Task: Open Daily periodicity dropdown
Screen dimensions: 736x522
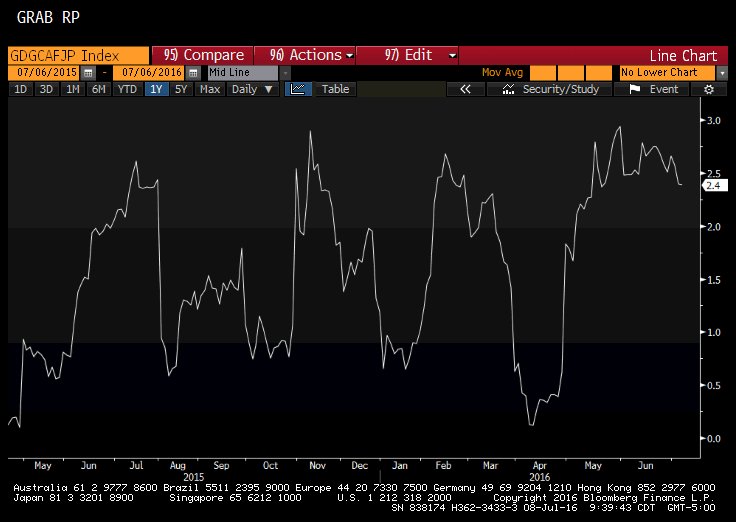Action: 253,89
